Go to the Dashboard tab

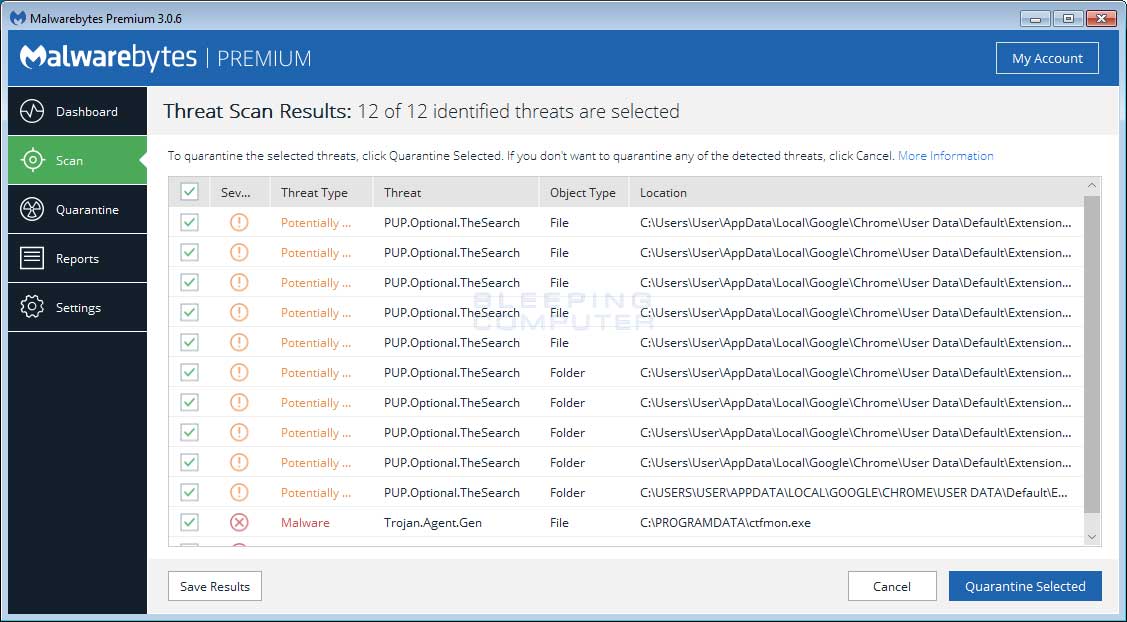tap(78, 111)
